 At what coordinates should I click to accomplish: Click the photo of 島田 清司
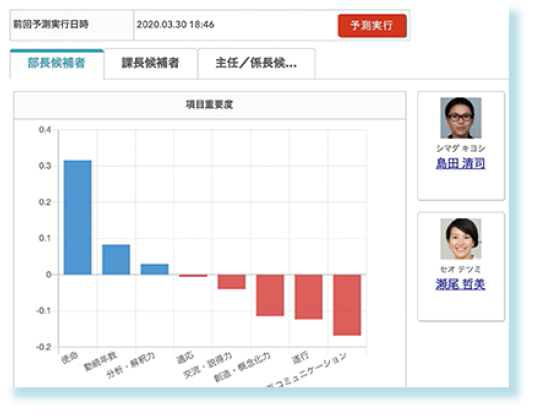[461, 118]
